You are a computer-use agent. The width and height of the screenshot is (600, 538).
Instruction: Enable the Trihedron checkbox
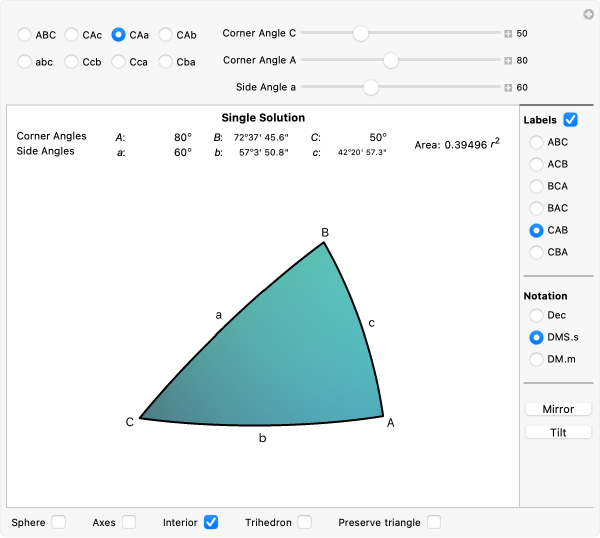tap(304, 522)
